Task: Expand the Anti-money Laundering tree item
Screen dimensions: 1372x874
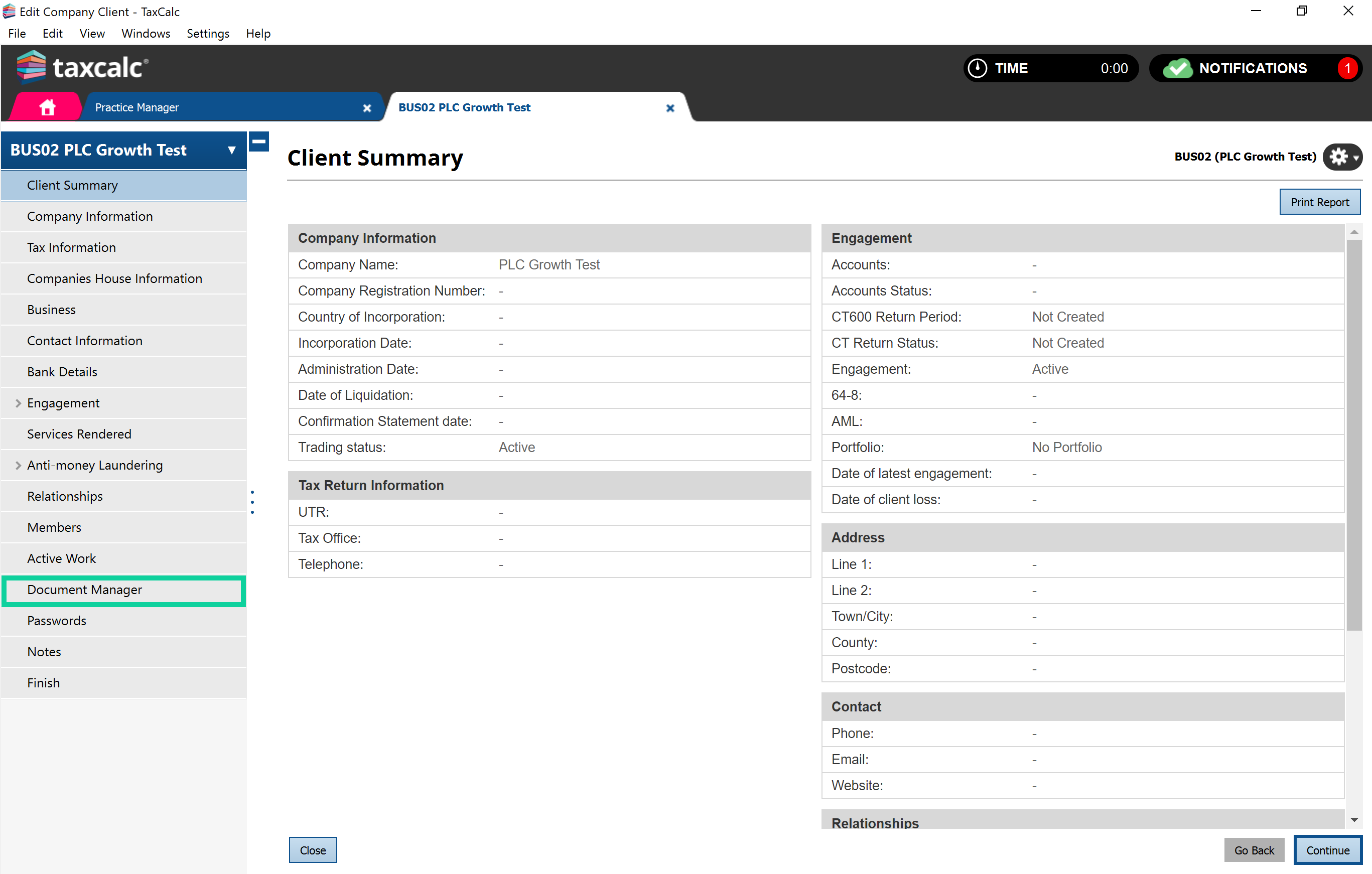Action: [x=18, y=466]
